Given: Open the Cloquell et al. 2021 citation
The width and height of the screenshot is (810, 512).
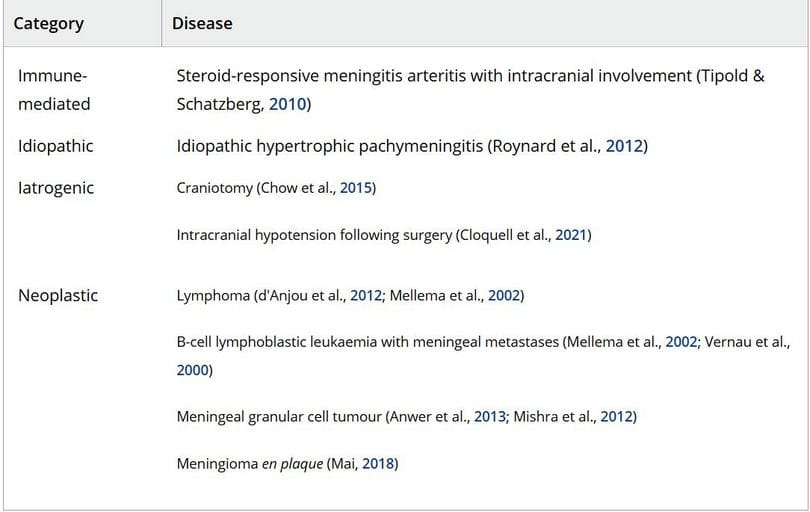Looking at the screenshot, I should [571, 235].
